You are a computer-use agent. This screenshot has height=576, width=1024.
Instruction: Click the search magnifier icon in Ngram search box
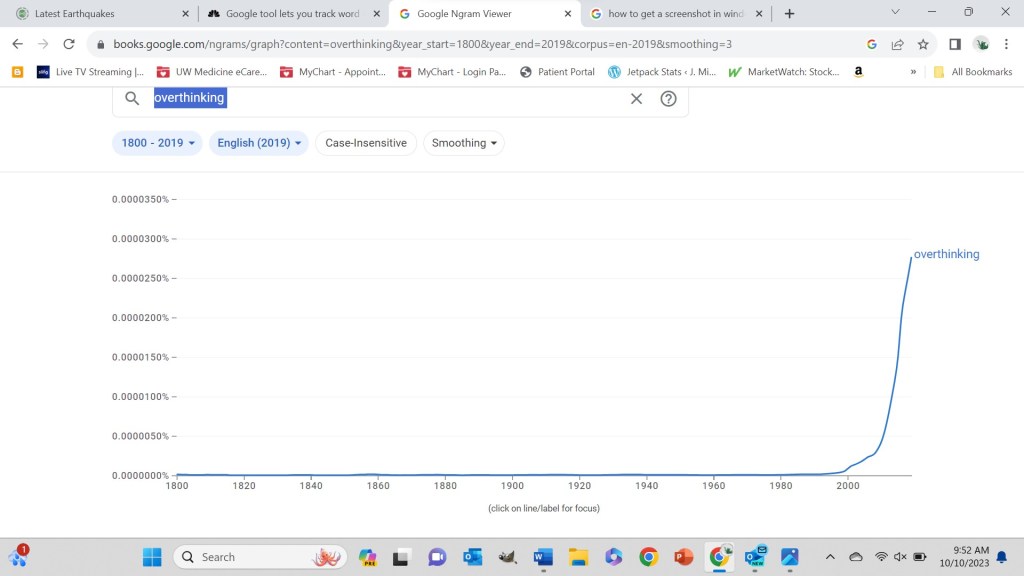point(132,98)
